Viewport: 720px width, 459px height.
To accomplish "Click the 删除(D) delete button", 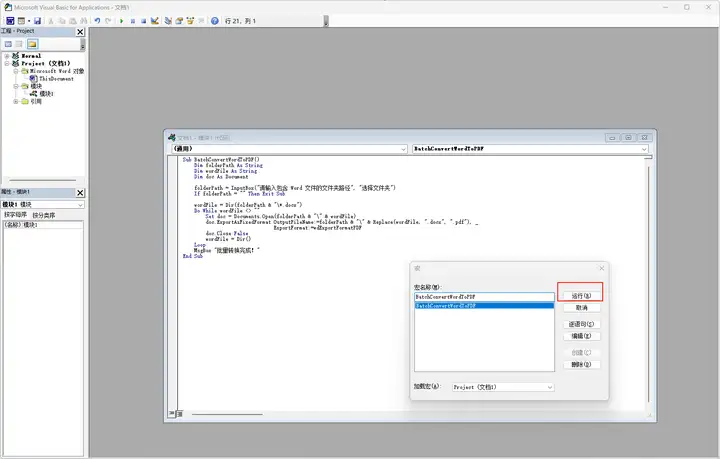I will [581, 365].
